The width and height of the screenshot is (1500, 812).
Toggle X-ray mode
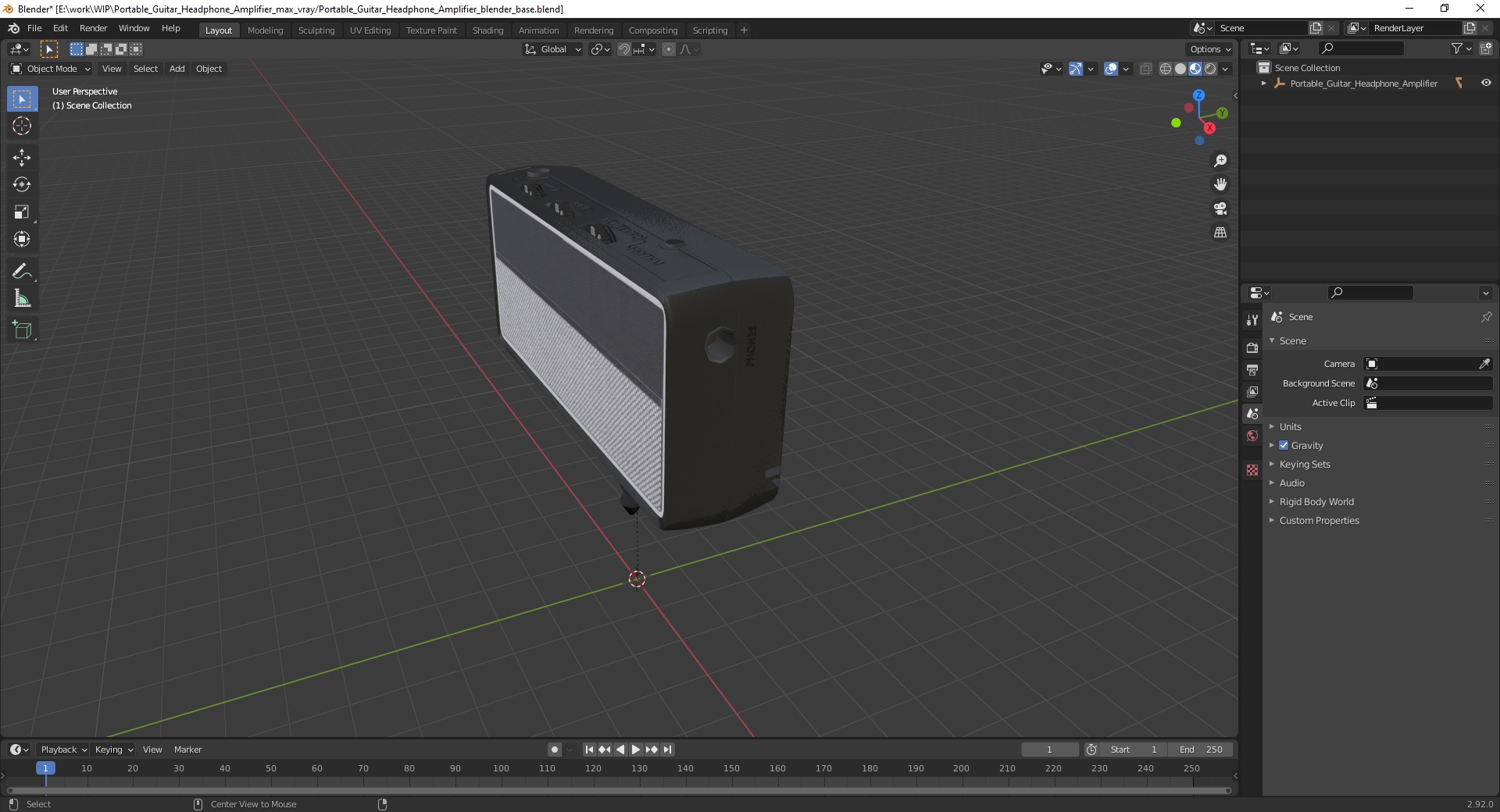click(x=1145, y=69)
